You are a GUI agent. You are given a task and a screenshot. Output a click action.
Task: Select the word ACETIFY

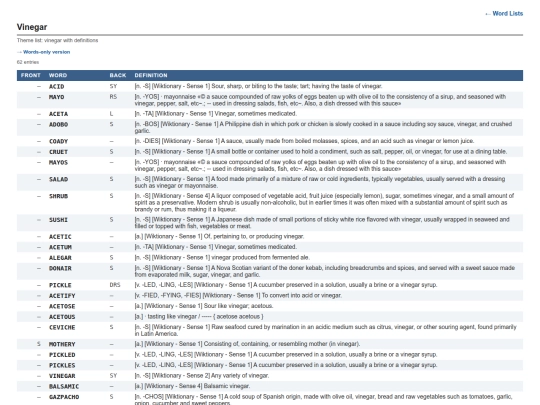(62, 296)
